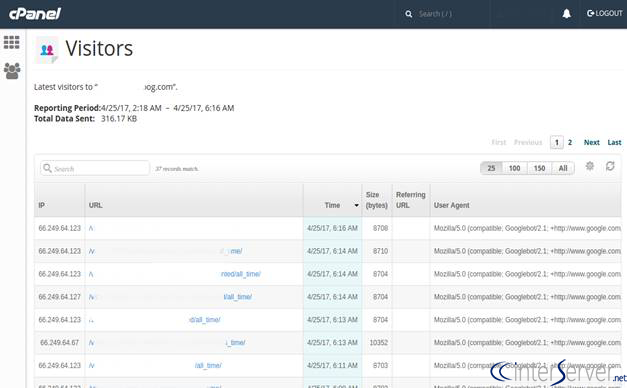Select the size value 8708
This screenshot has height=388, width=627.
click(380, 228)
